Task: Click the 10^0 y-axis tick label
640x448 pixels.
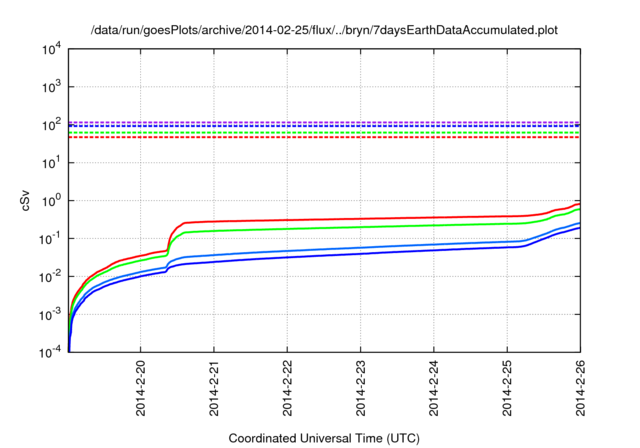Action: coord(51,201)
